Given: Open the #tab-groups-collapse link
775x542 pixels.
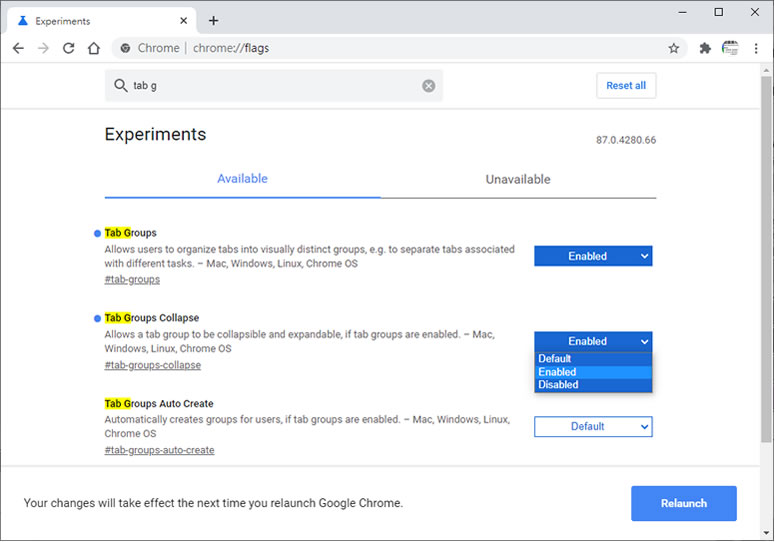Looking at the screenshot, I should click(x=153, y=365).
